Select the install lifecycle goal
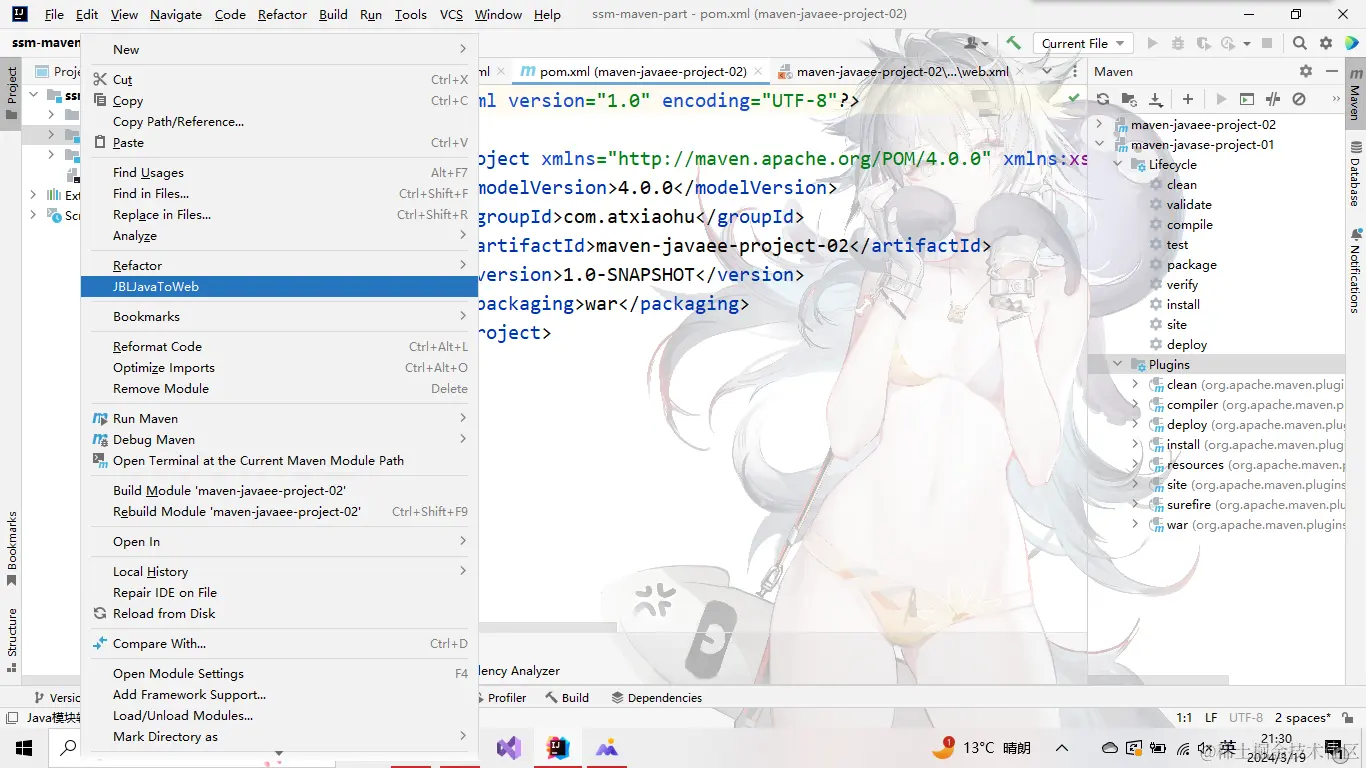This screenshot has width=1366, height=768. [x=1183, y=305]
